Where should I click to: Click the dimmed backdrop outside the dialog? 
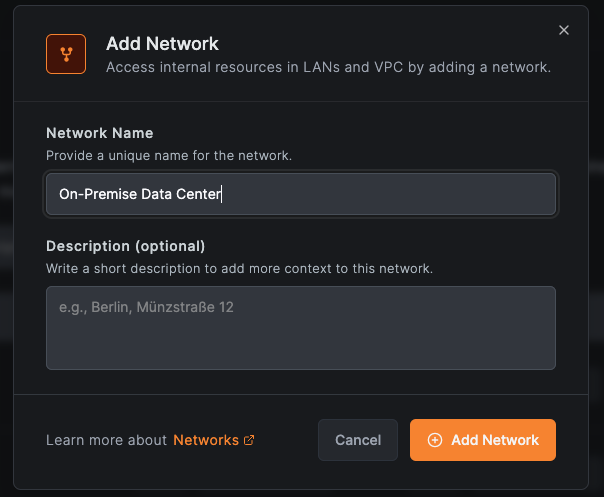[5, 250]
